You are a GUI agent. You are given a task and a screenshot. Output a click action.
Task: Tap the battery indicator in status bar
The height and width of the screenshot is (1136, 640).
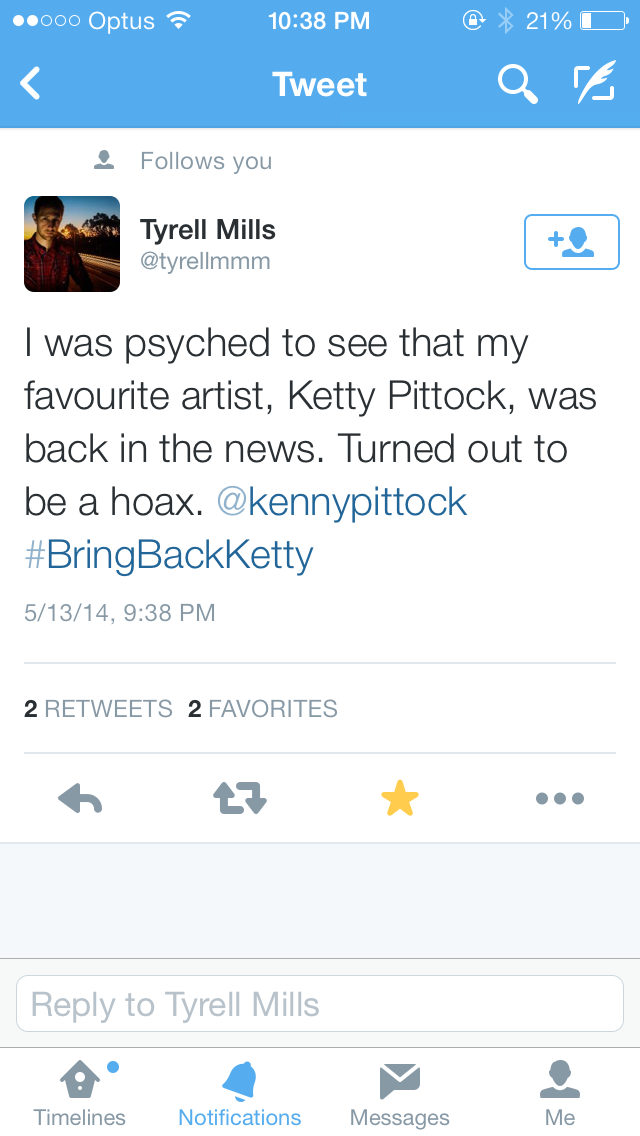[x=600, y=20]
